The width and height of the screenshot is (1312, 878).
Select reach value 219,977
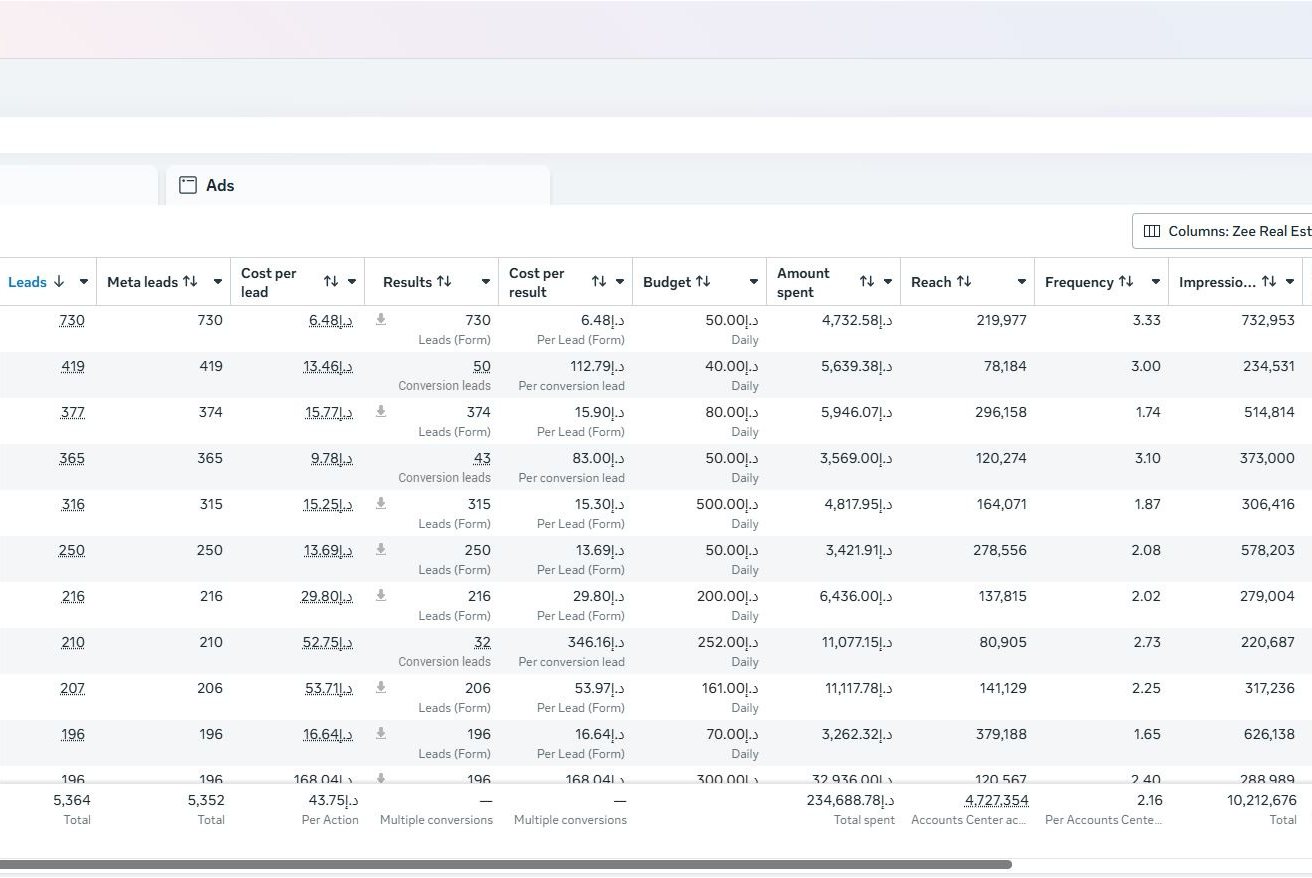(x=1001, y=321)
